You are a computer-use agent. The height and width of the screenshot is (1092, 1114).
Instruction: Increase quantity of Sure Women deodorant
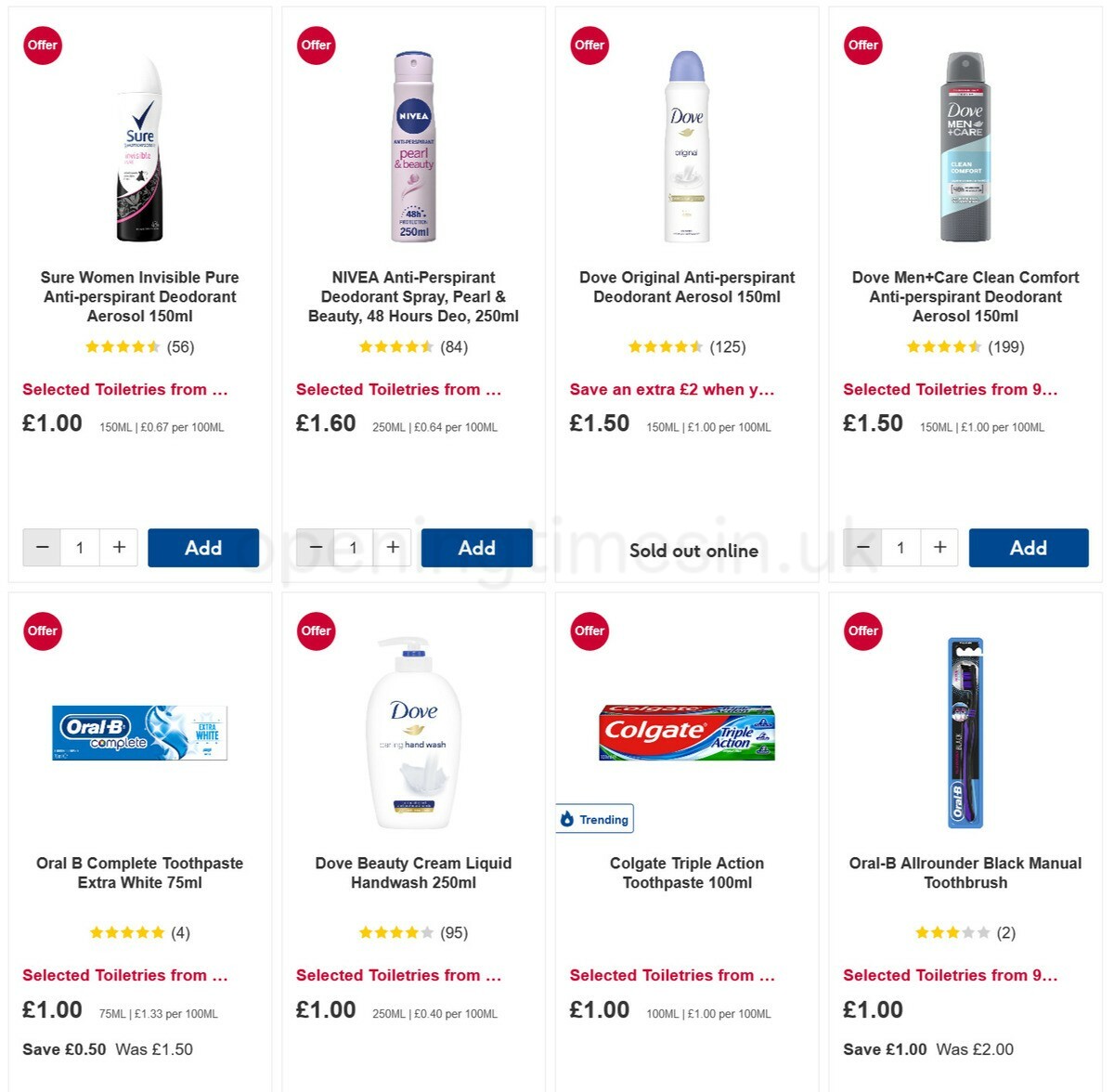click(x=119, y=547)
